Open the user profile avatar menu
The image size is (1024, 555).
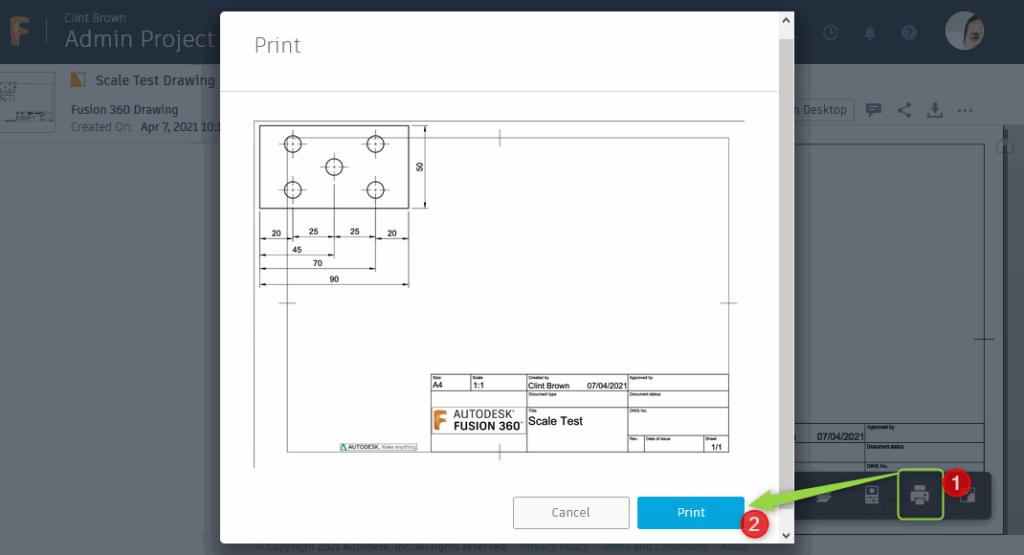coord(965,31)
